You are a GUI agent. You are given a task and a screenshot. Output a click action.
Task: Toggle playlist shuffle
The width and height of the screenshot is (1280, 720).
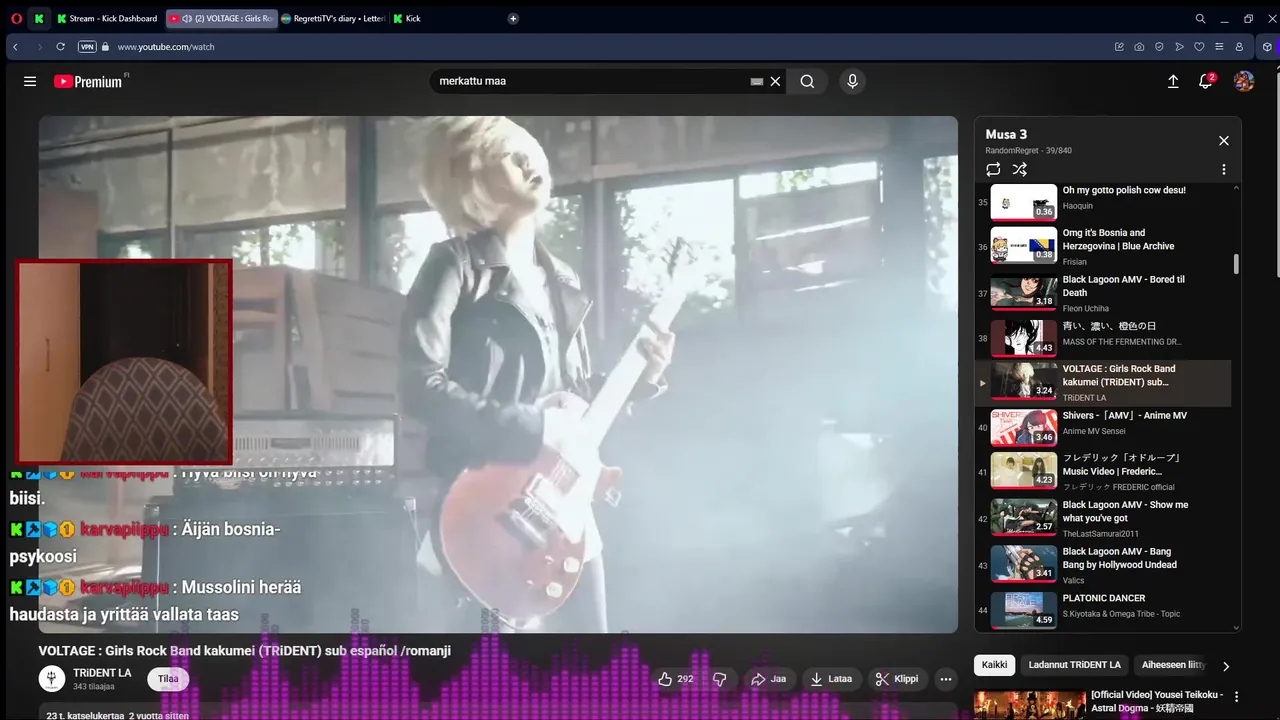pyautogui.click(x=1020, y=170)
